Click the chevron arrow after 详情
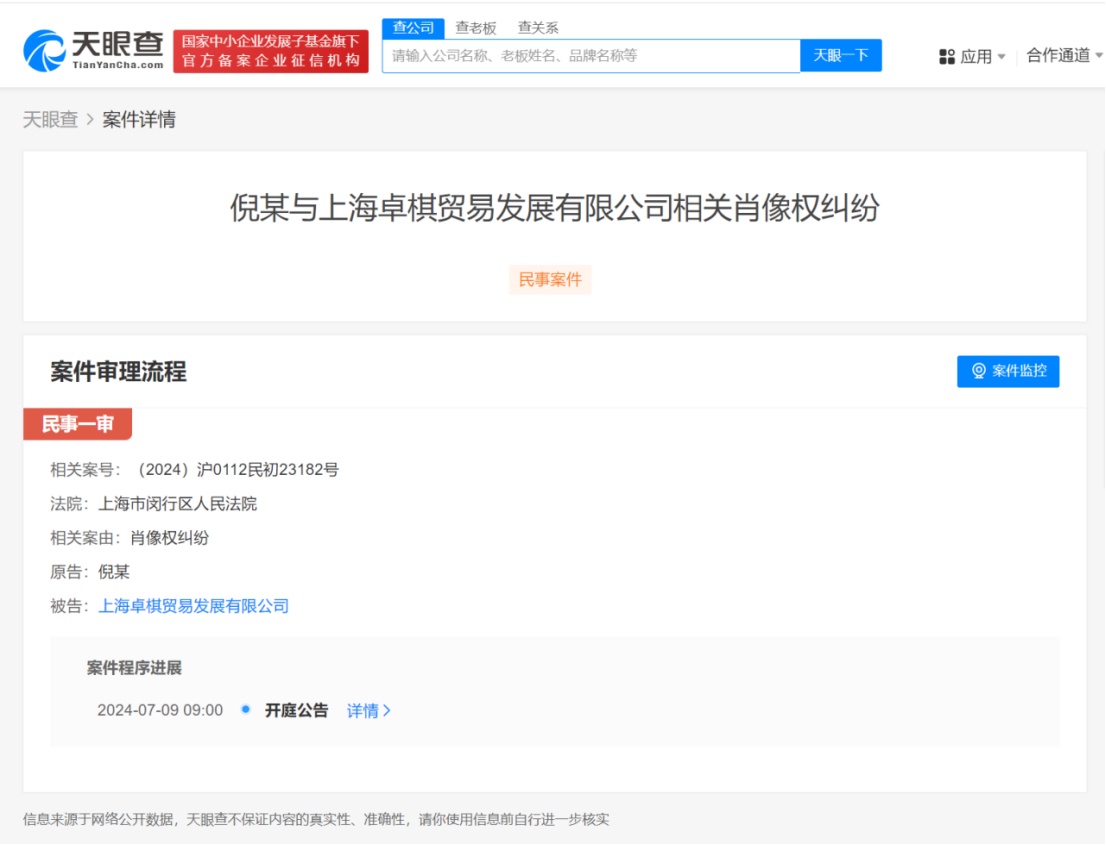Screen dimensions: 1106x846 click(x=388, y=710)
